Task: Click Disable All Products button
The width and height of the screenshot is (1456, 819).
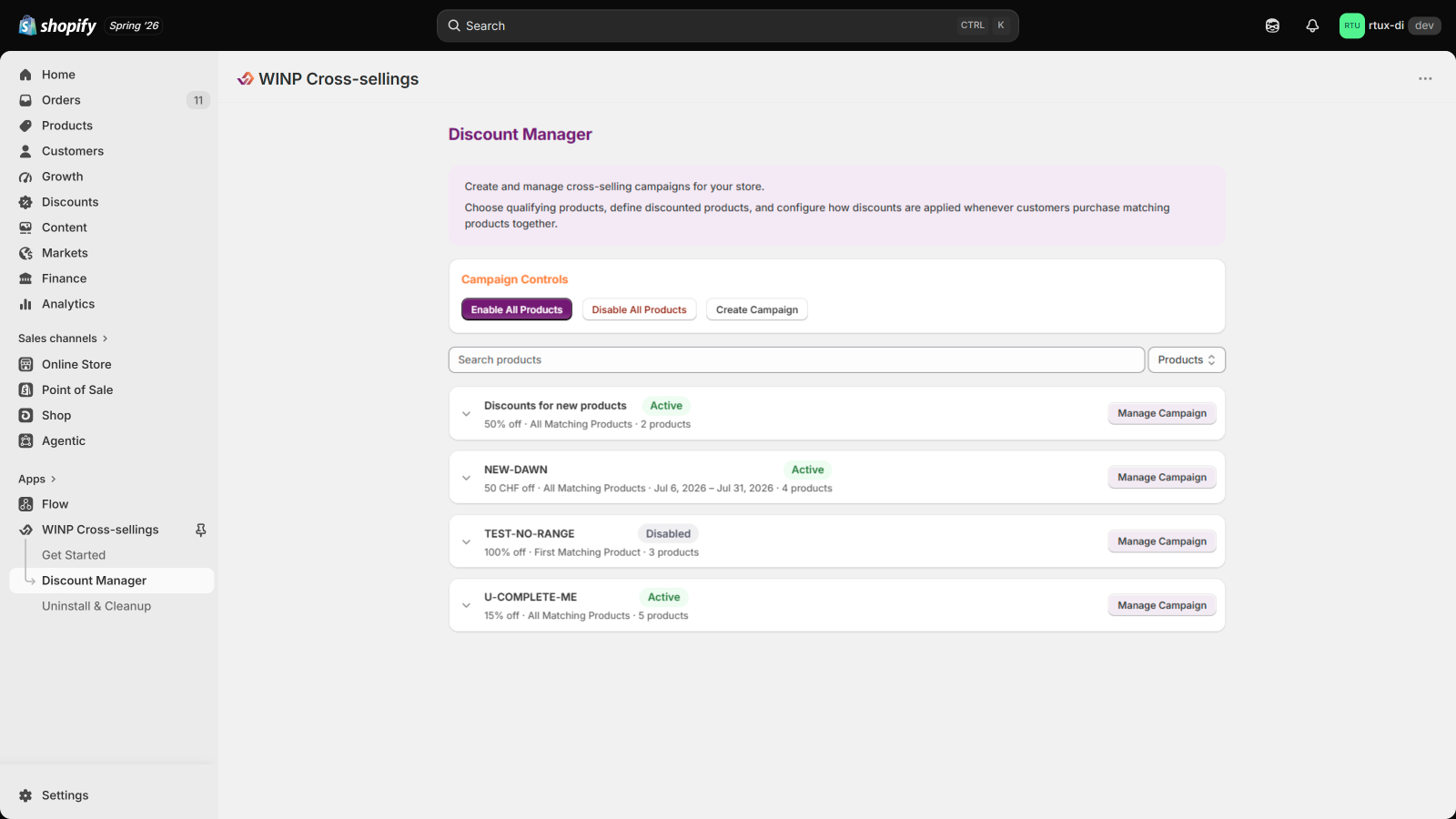Action: pyautogui.click(x=640, y=309)
